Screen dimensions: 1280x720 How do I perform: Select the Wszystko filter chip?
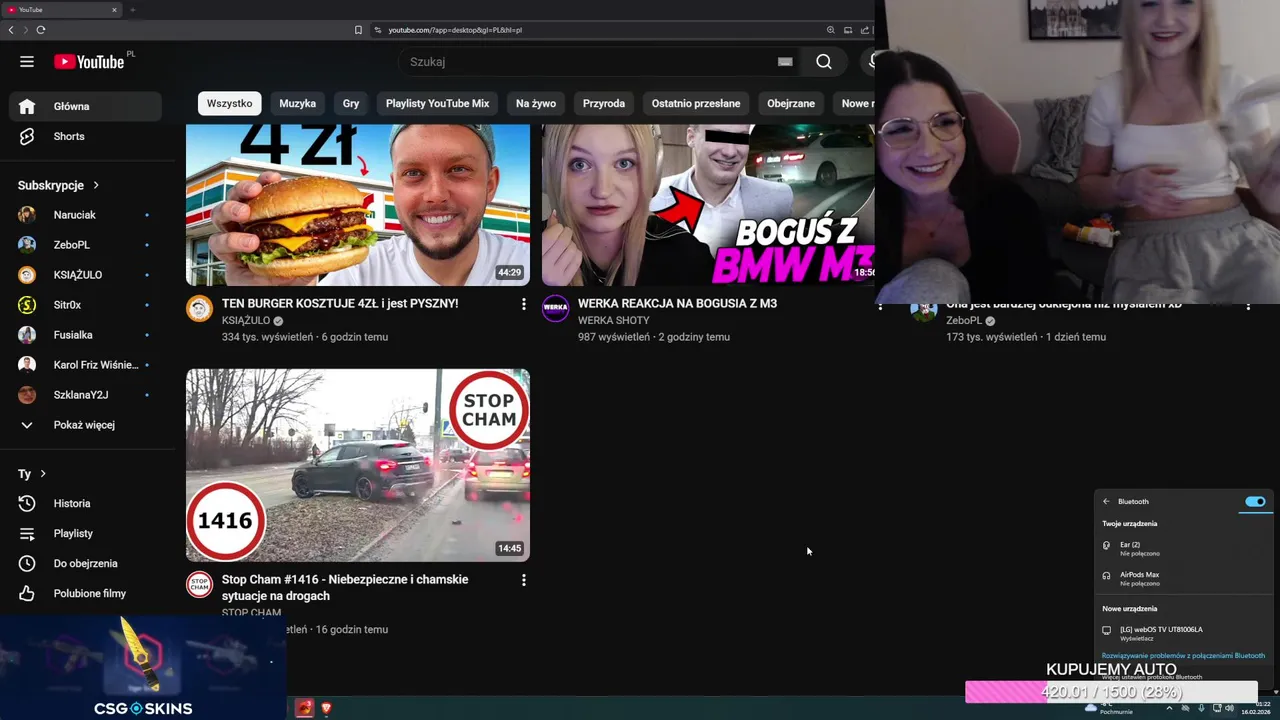tap(230, 103)
